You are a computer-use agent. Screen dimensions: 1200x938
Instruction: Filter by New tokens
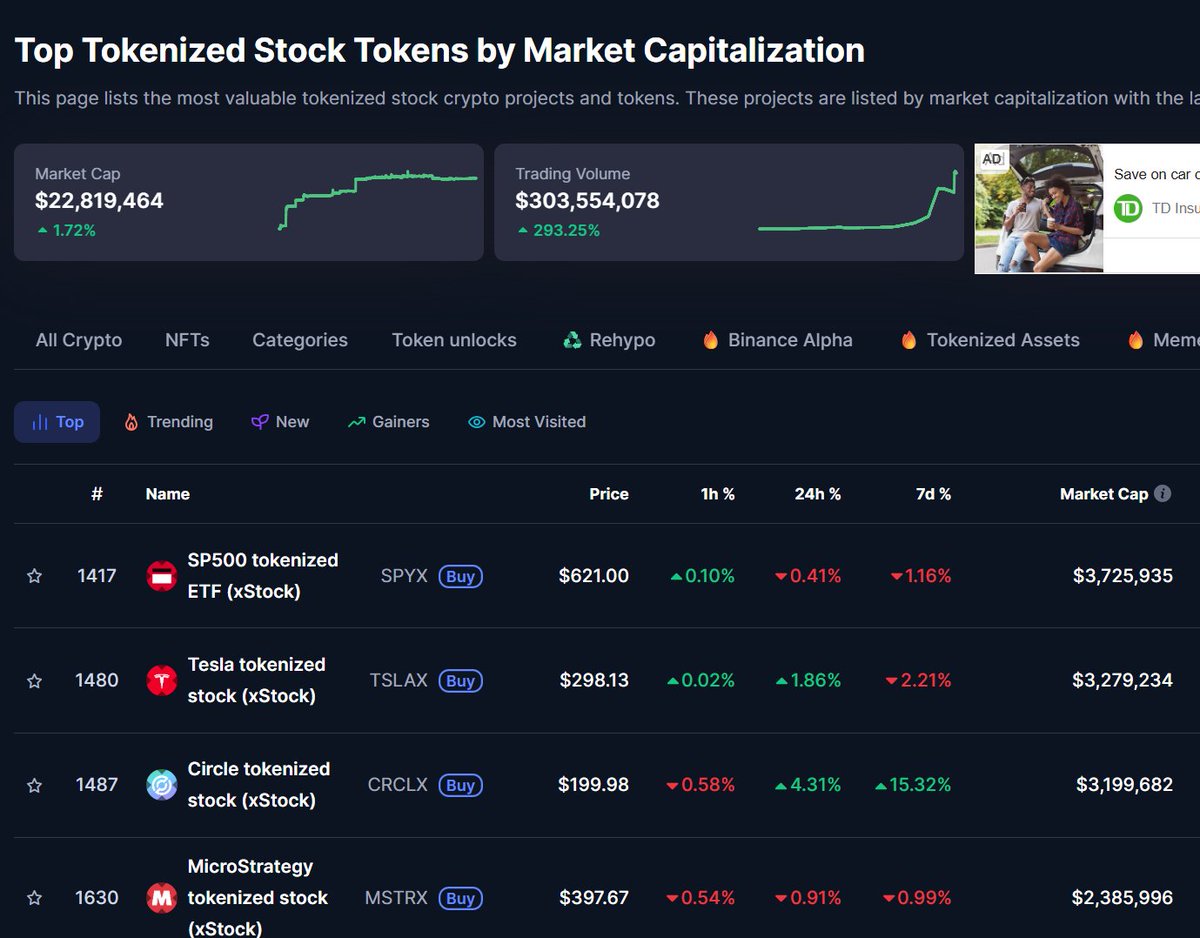pos(280,422)
